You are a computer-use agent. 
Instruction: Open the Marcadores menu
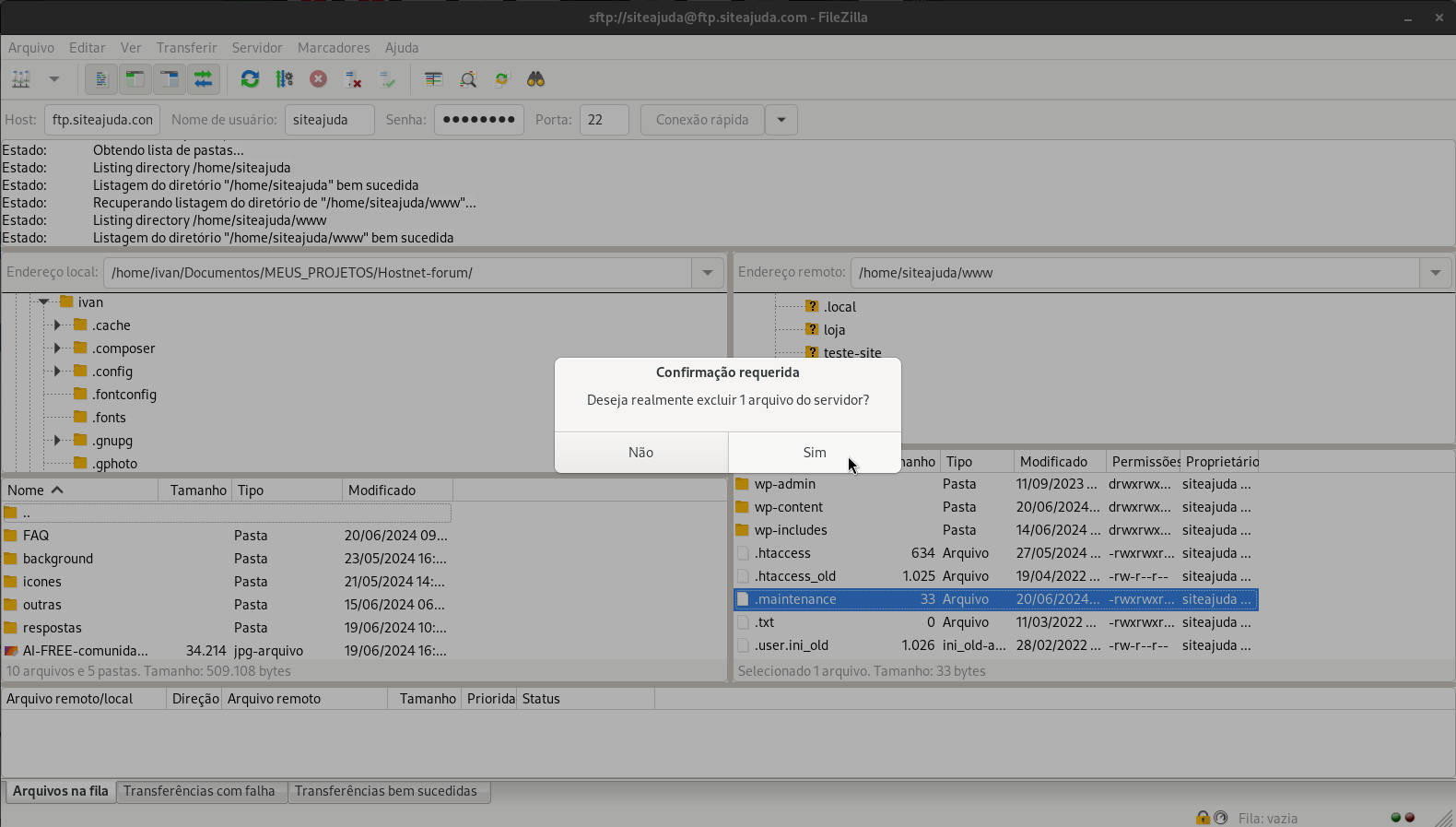334,47
